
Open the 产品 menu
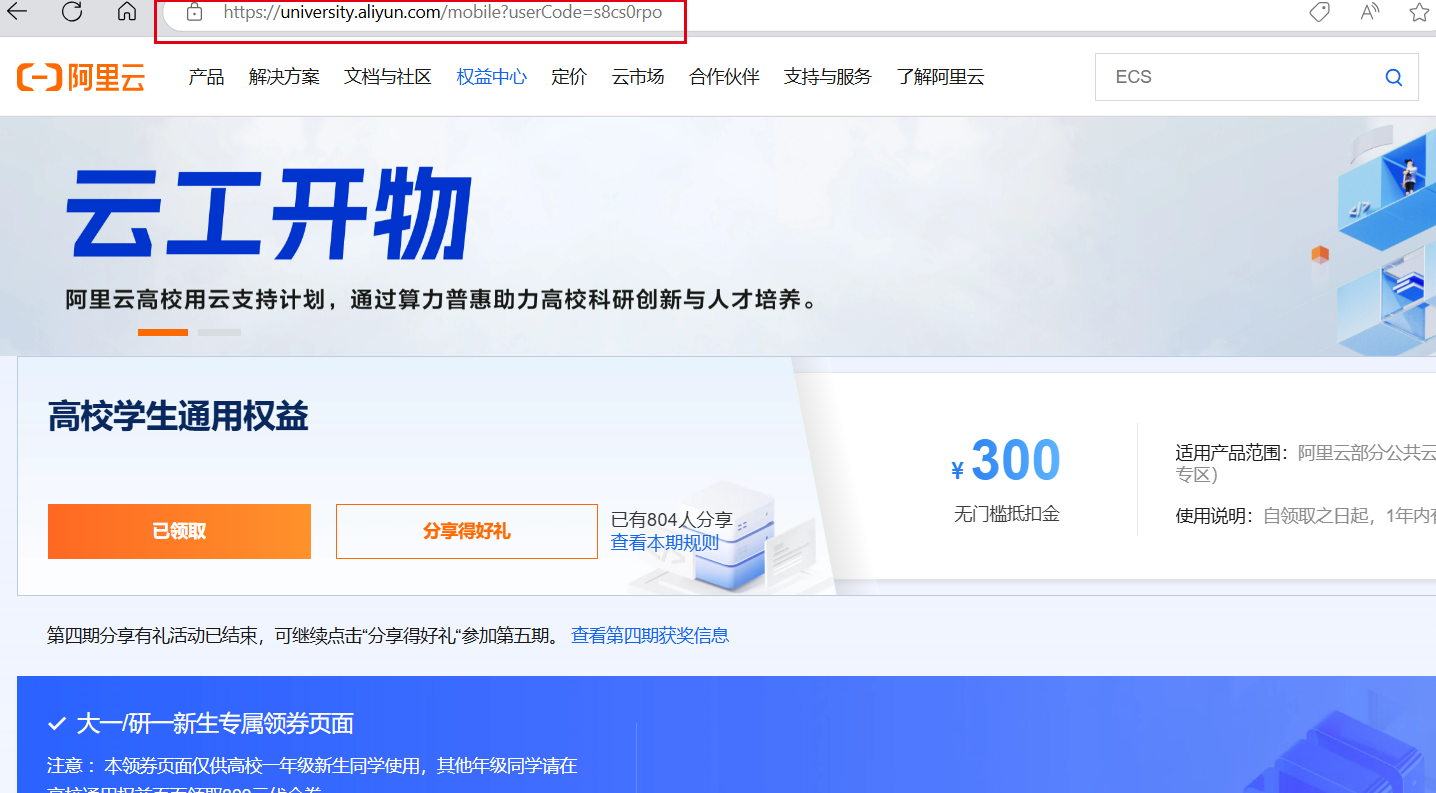(206, 77)
